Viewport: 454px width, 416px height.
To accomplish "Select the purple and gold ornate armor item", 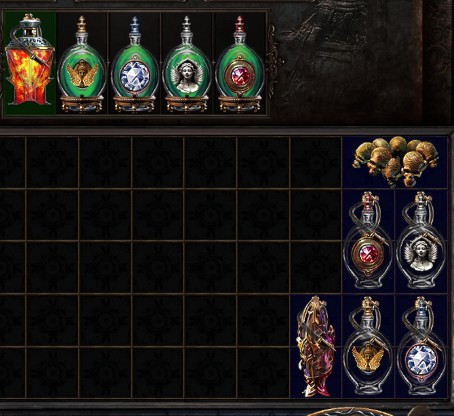I will [315, 346].
